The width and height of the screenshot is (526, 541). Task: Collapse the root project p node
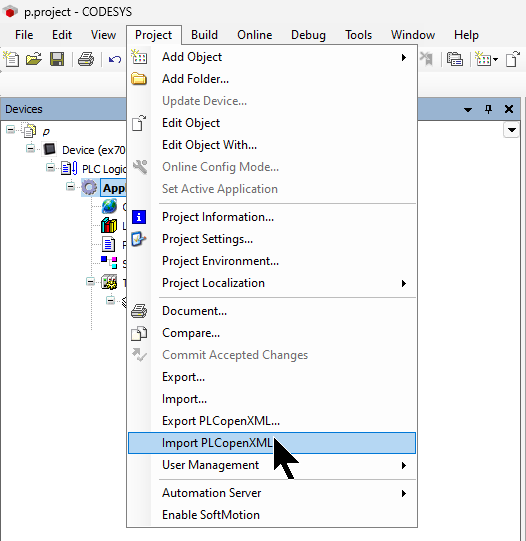11,130
